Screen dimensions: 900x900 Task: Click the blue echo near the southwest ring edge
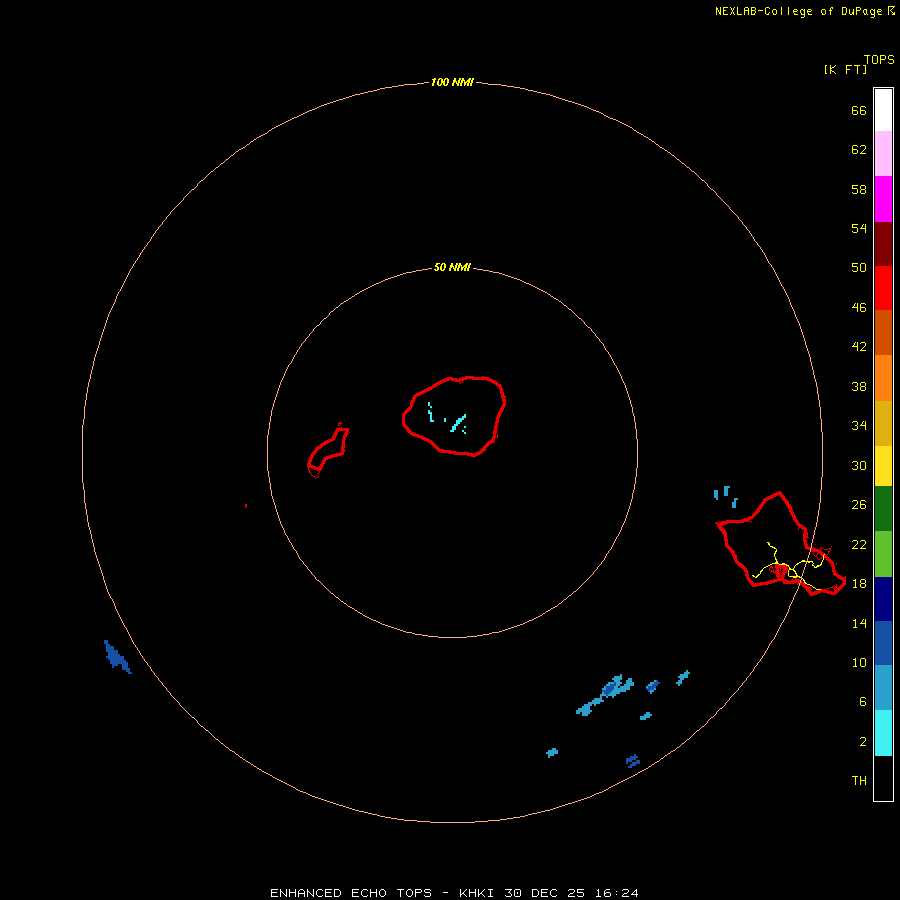click(x=117, y=657)
